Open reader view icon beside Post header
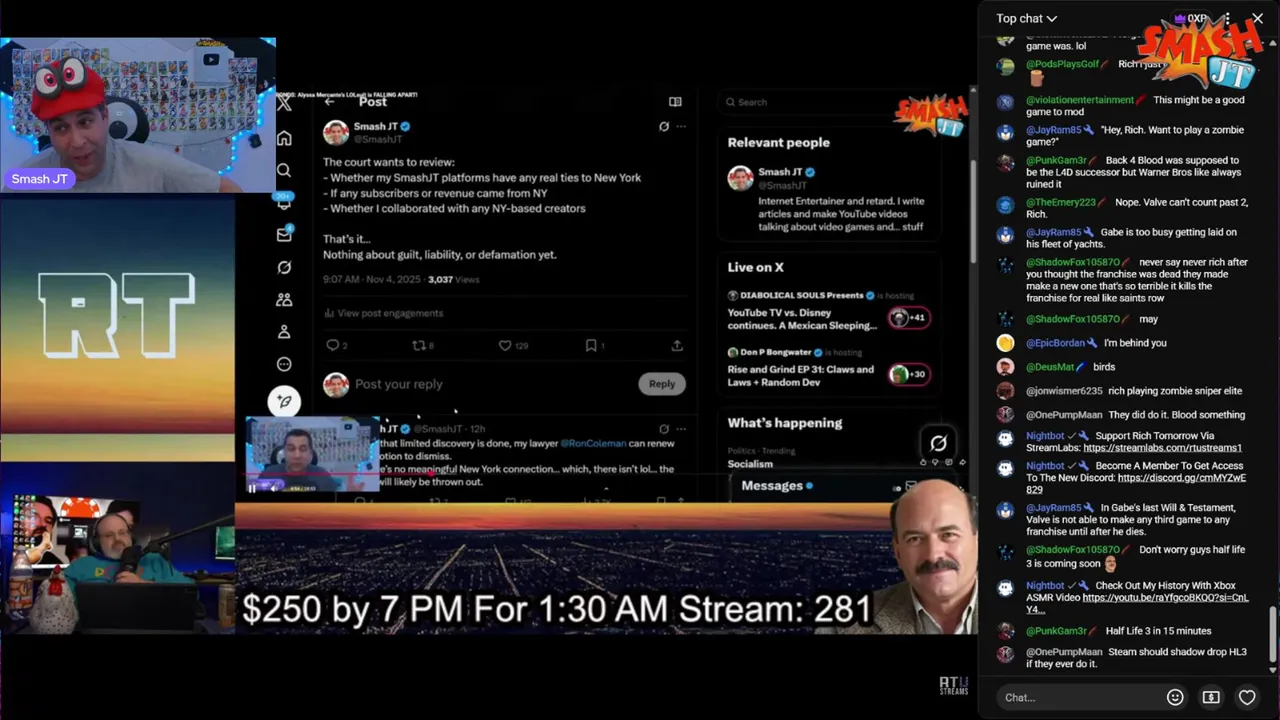Image resolution: width=1280 pixels, height=720 pixels. click(675, 101)
